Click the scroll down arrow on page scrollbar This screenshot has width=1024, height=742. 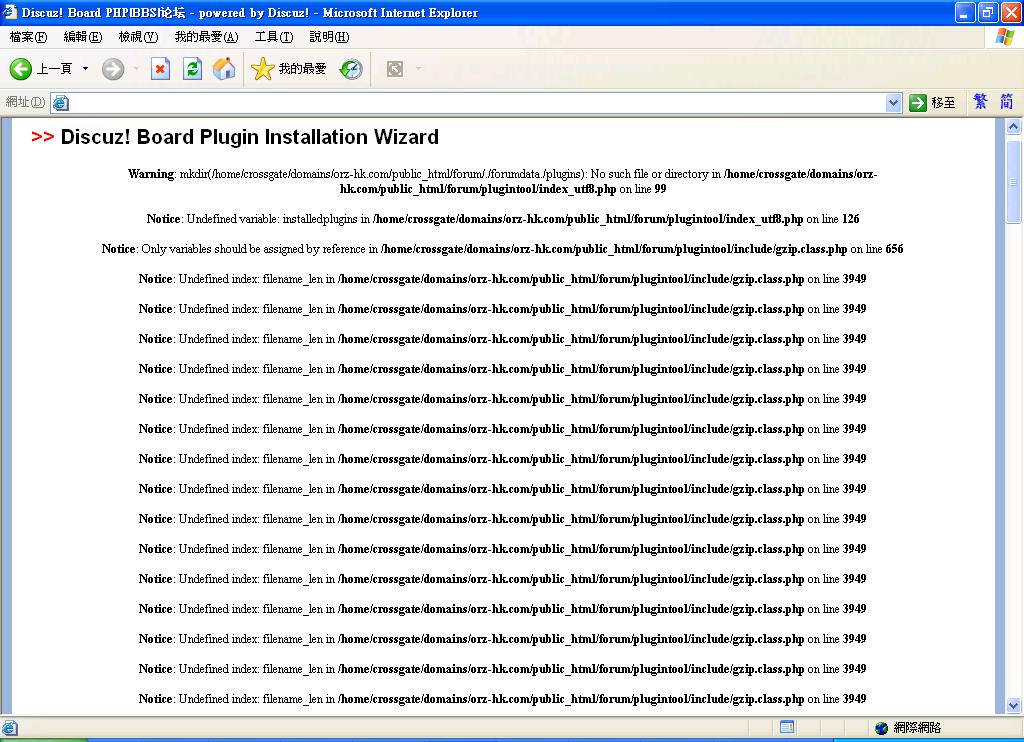click(x=1014, y=705)
